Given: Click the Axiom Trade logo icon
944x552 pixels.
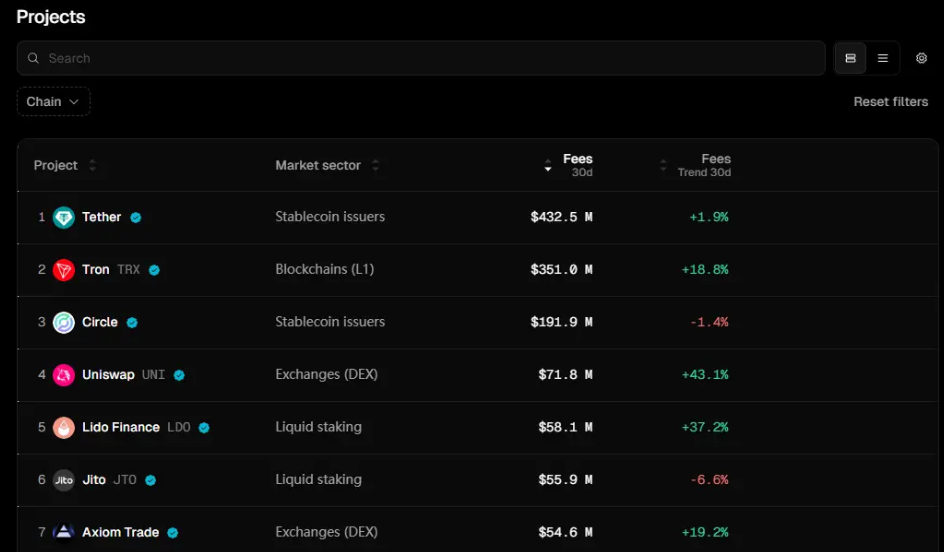Looking at the screenshot, I should click(x=64, y=532).
